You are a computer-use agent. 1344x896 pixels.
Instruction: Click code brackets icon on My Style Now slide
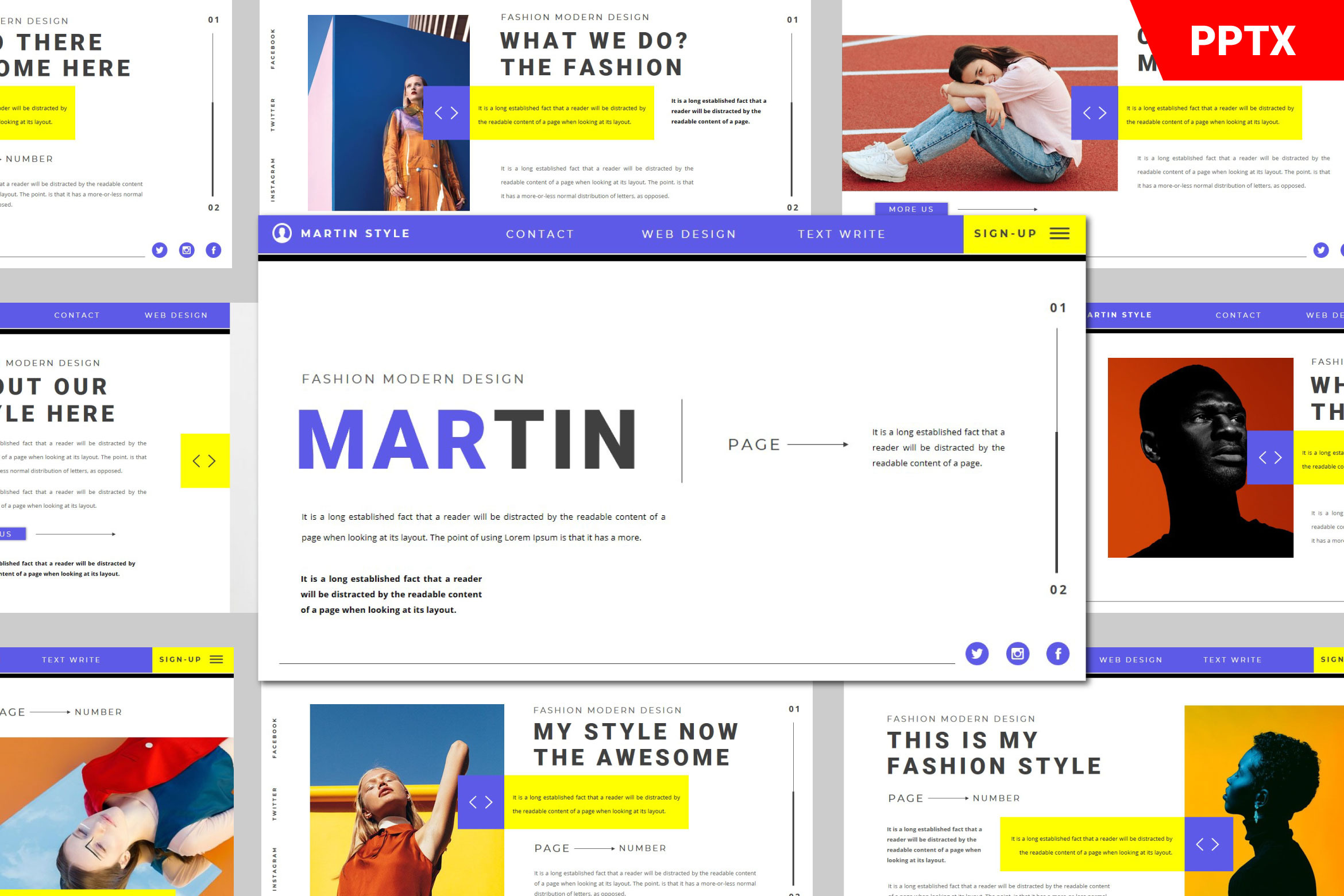coord(481,802)
